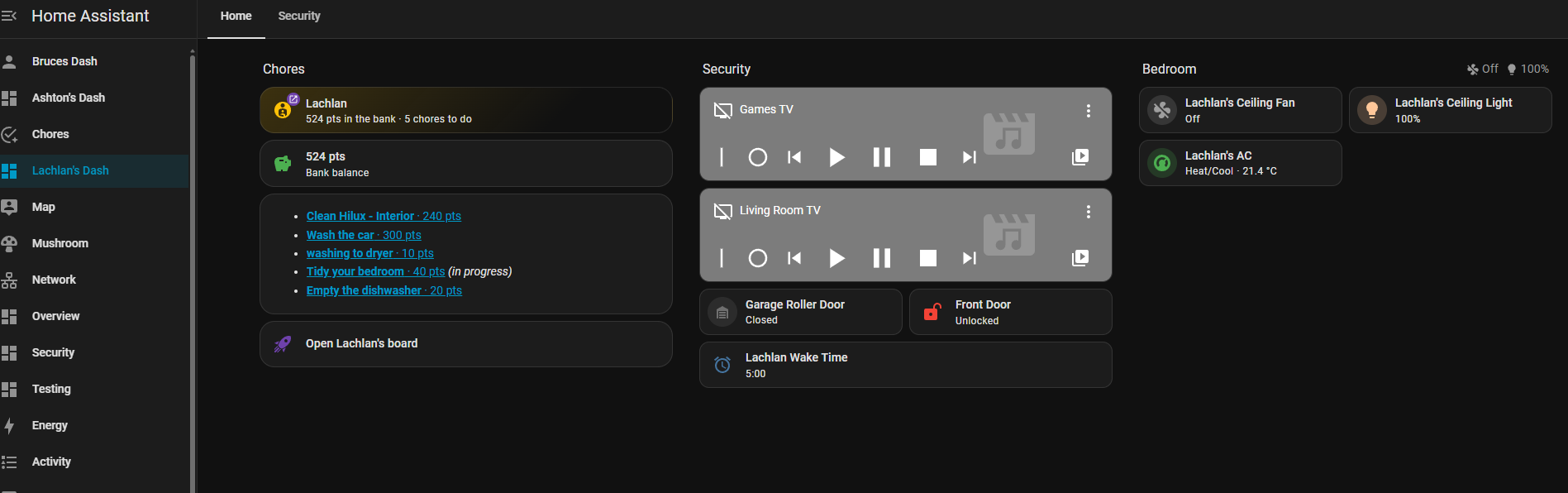Turn off Living Room TV with circle button
The height and width of the screenshot is (493, 1568).
click(x=757, y=258)
